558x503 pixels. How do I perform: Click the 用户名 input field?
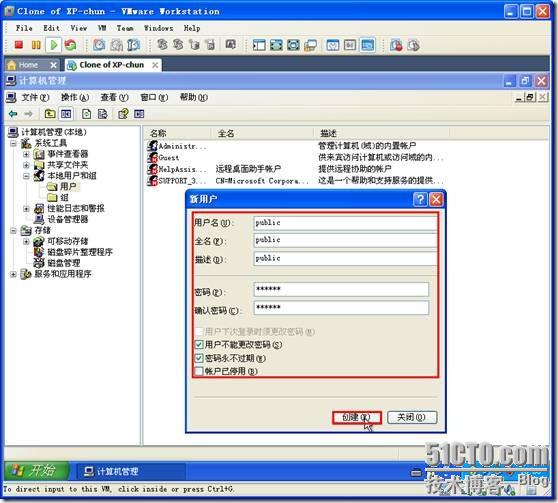345,223
